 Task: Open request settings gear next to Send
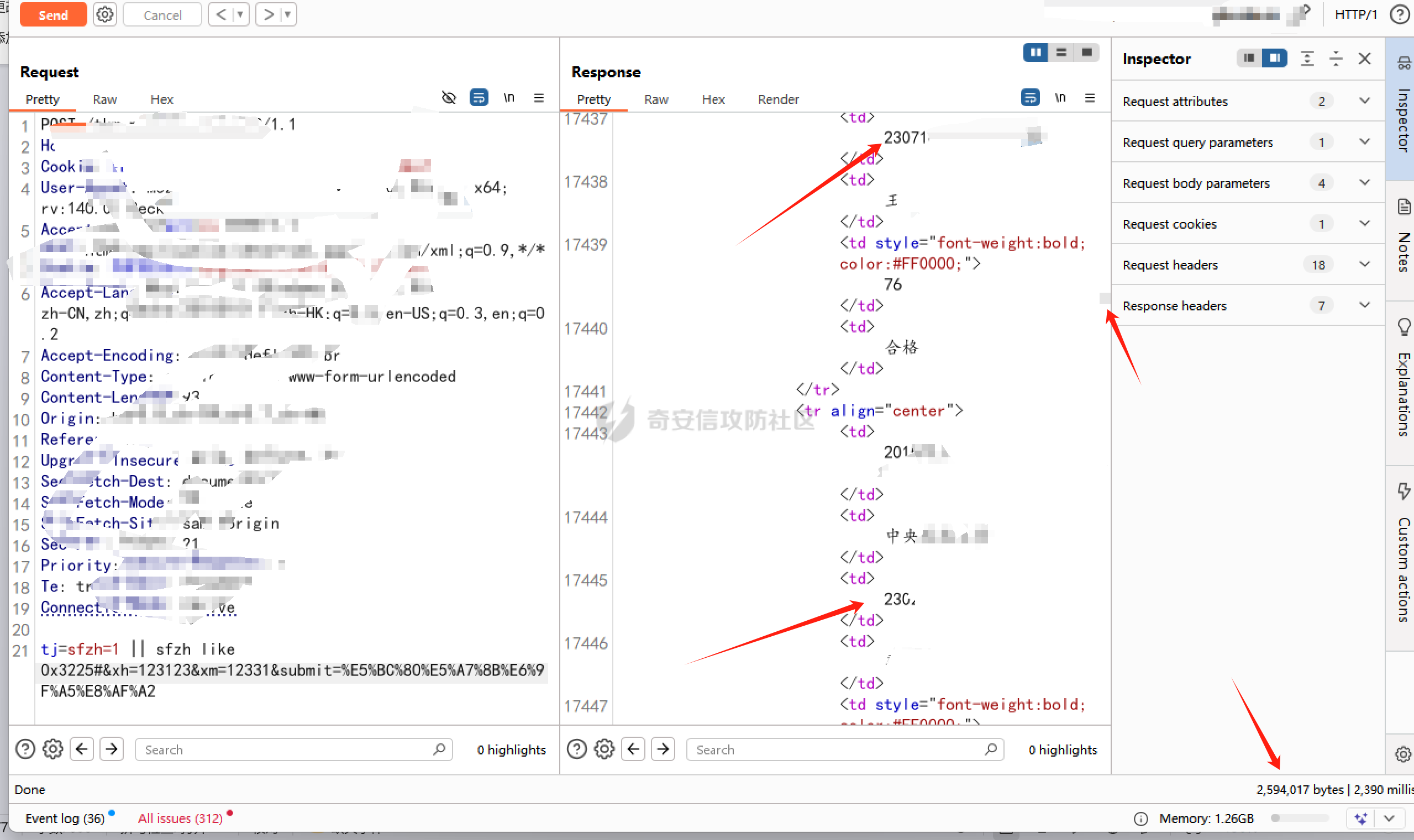105,15
